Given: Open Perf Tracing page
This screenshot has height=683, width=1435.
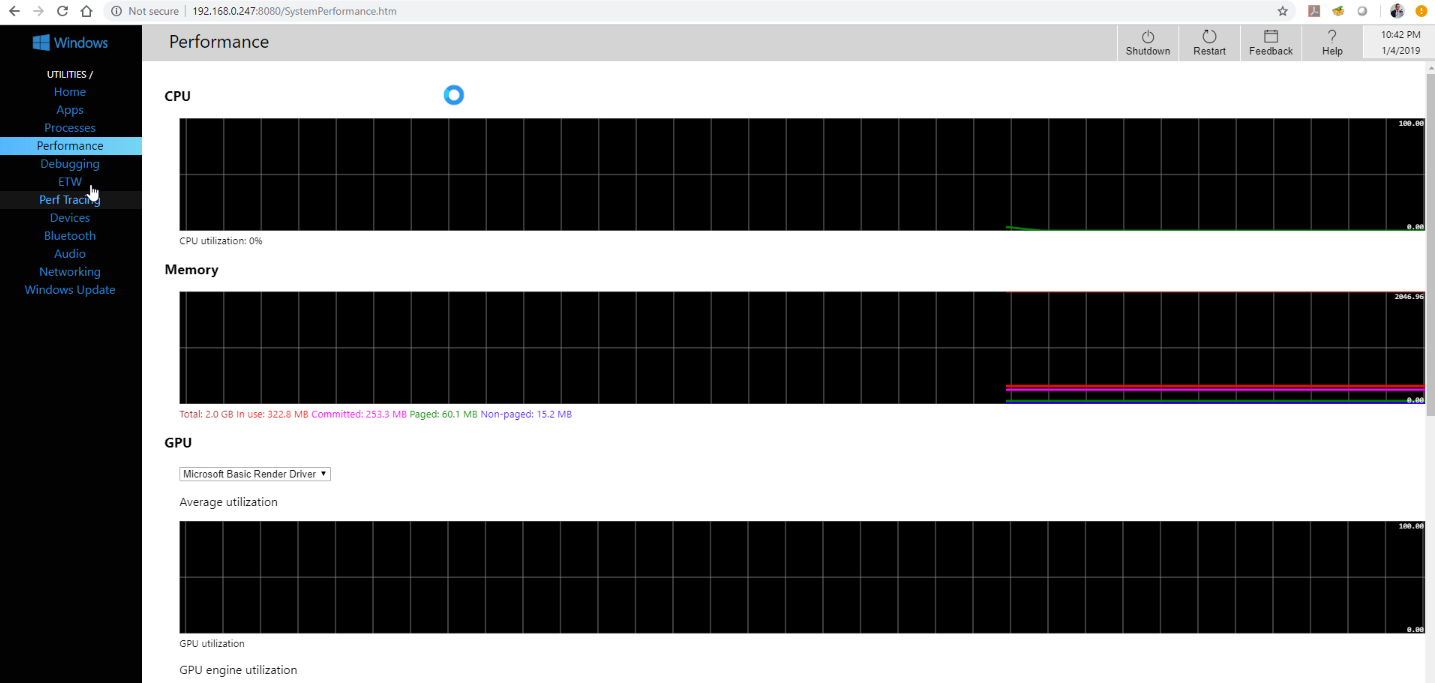Looking at the screenshot, I should click(70, 200).
